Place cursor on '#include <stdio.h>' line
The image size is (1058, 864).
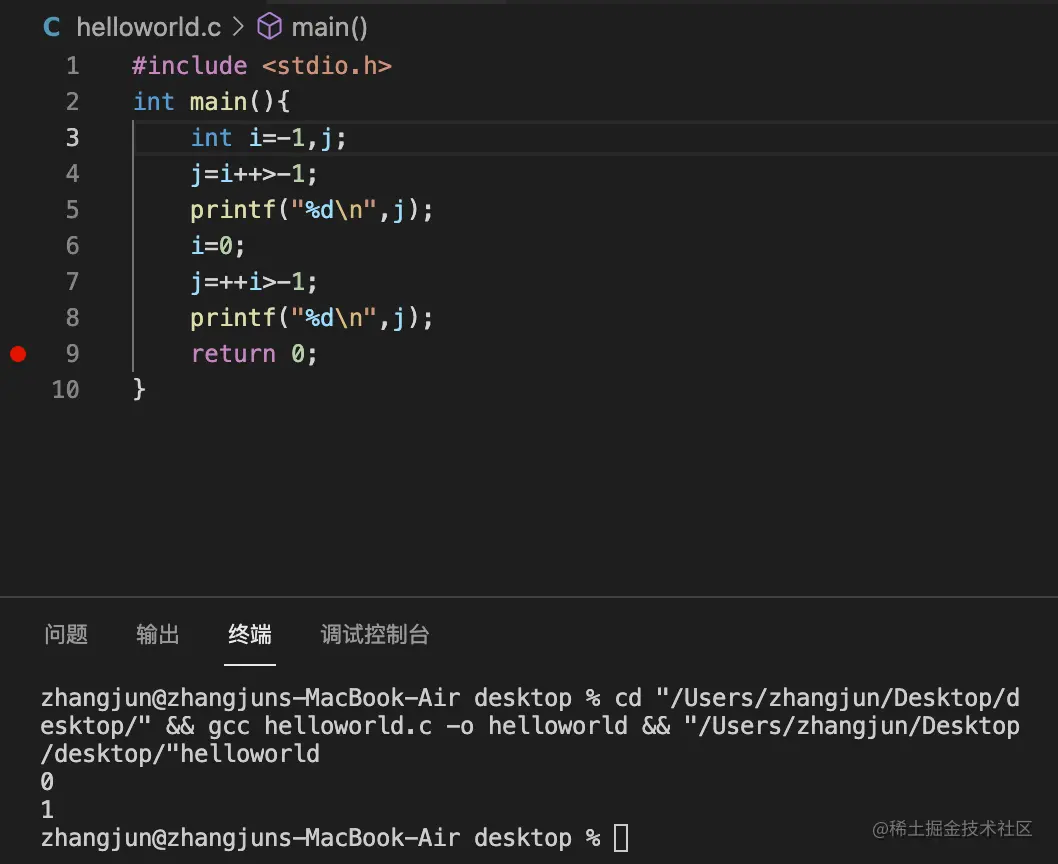click(262, 66)
